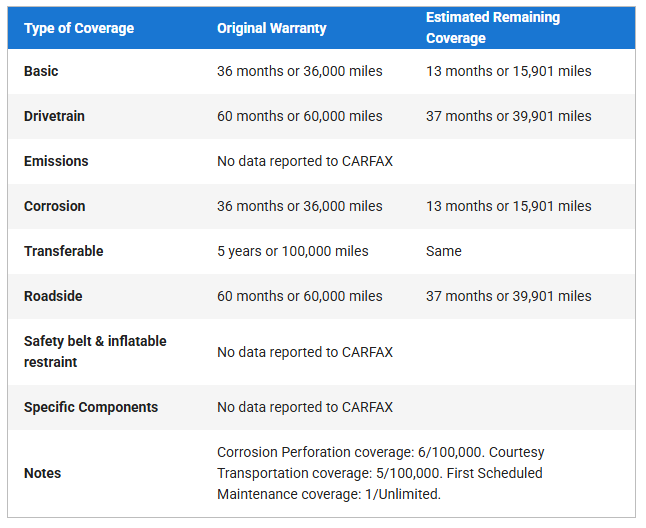Image resolution: width=646 pixels, height=528 pixels.
Task: Click Drivetrain's remaining coverage value
Action: click(508, 116)
